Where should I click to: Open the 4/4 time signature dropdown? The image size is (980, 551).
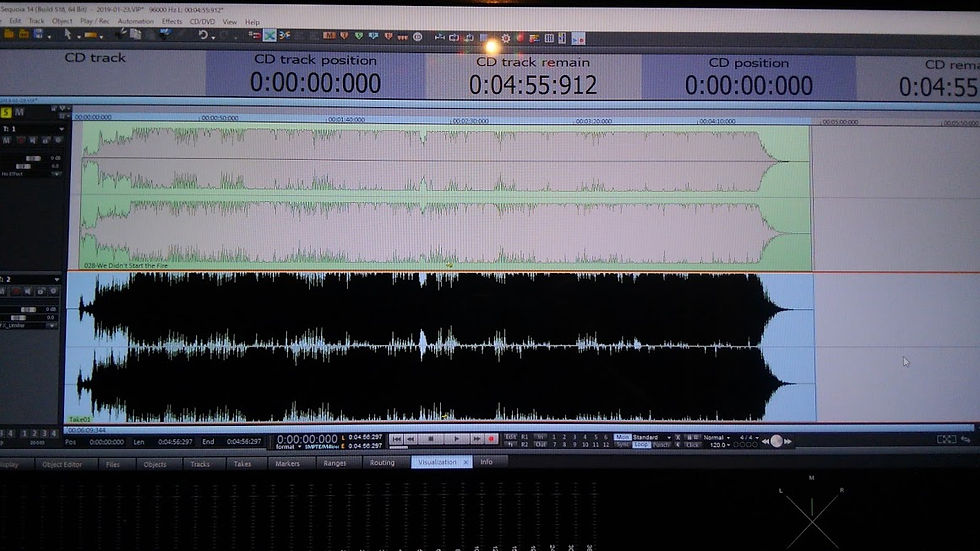coord(749,437)
